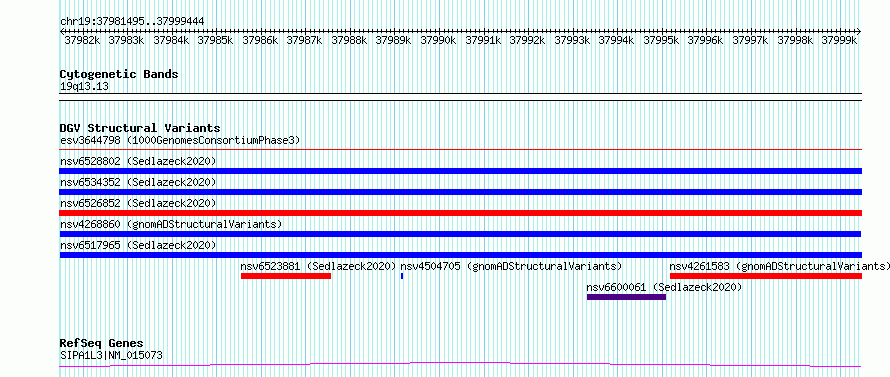Open variant label nsv4261583
The image size is (890, 377).
click(780, 266)
